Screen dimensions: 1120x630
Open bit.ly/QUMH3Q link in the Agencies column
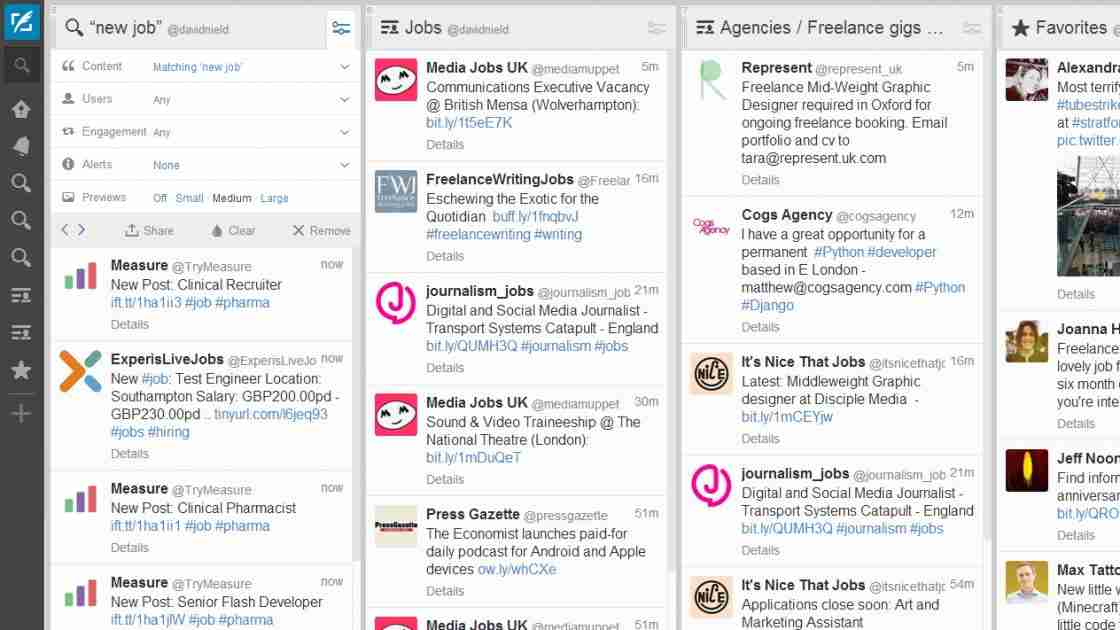pos(786,529)
